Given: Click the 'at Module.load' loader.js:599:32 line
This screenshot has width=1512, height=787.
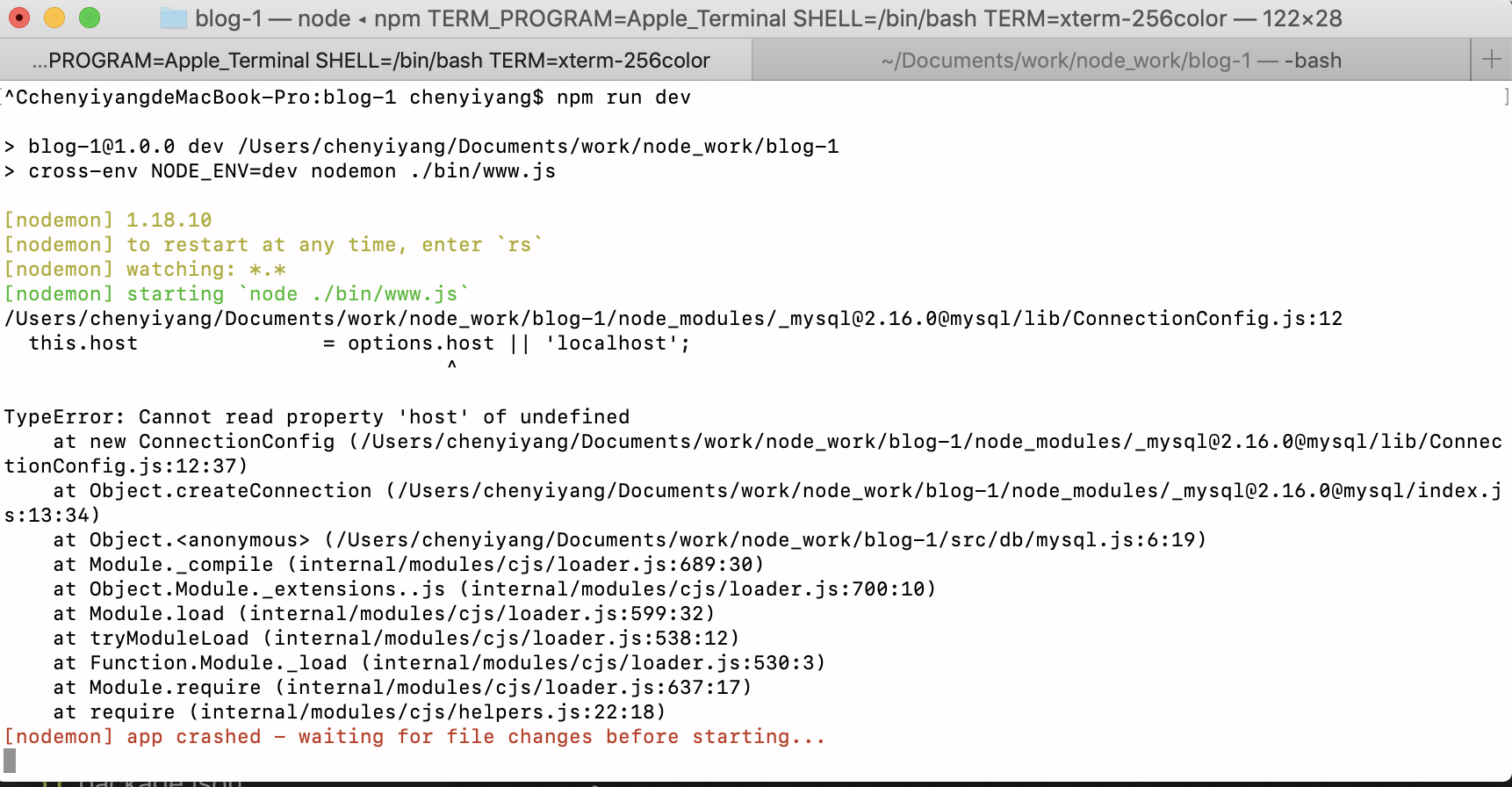Looking at the screenshot, I should [384, 614].
